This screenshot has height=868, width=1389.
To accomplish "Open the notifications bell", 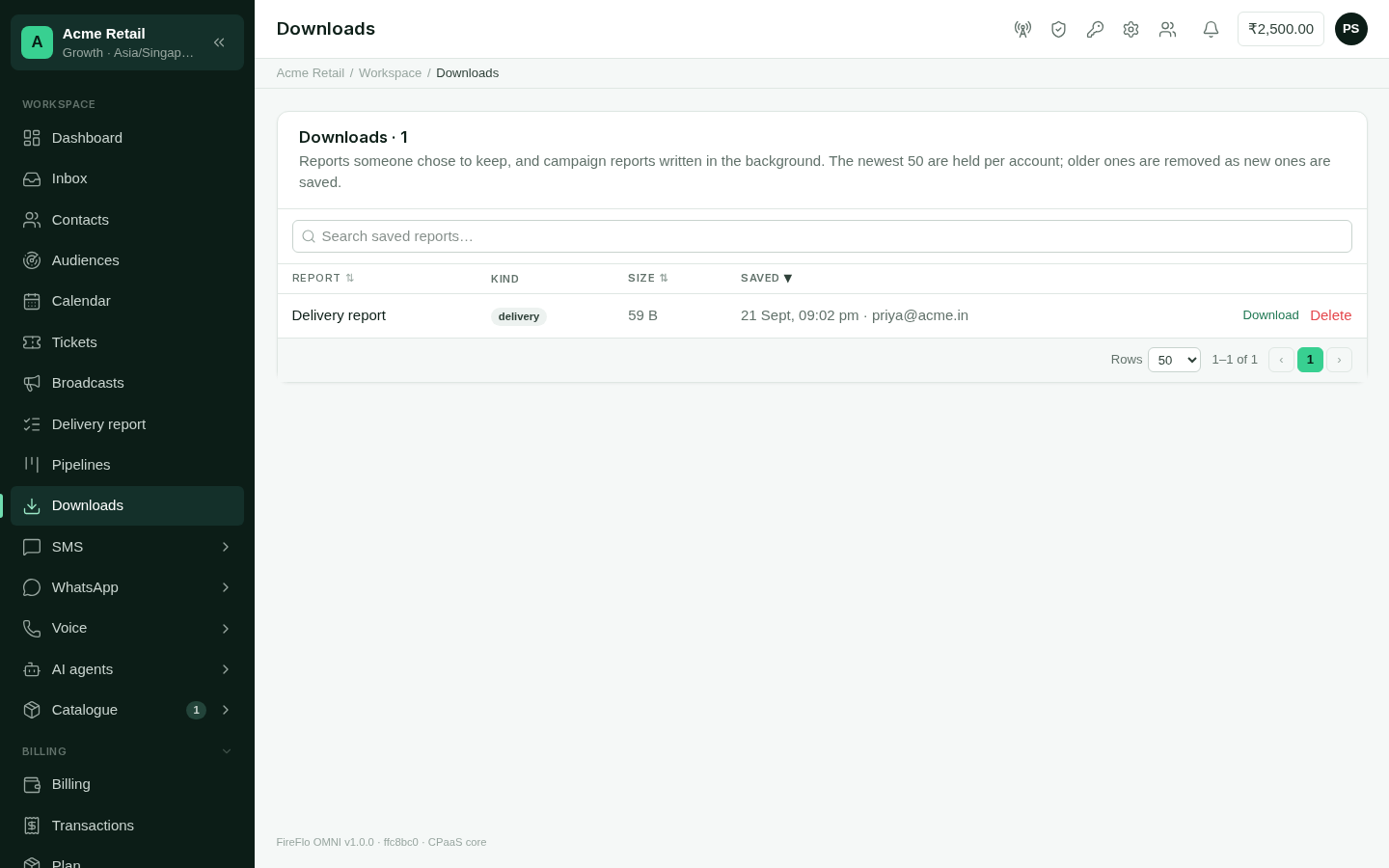I will click(1211, 29).
